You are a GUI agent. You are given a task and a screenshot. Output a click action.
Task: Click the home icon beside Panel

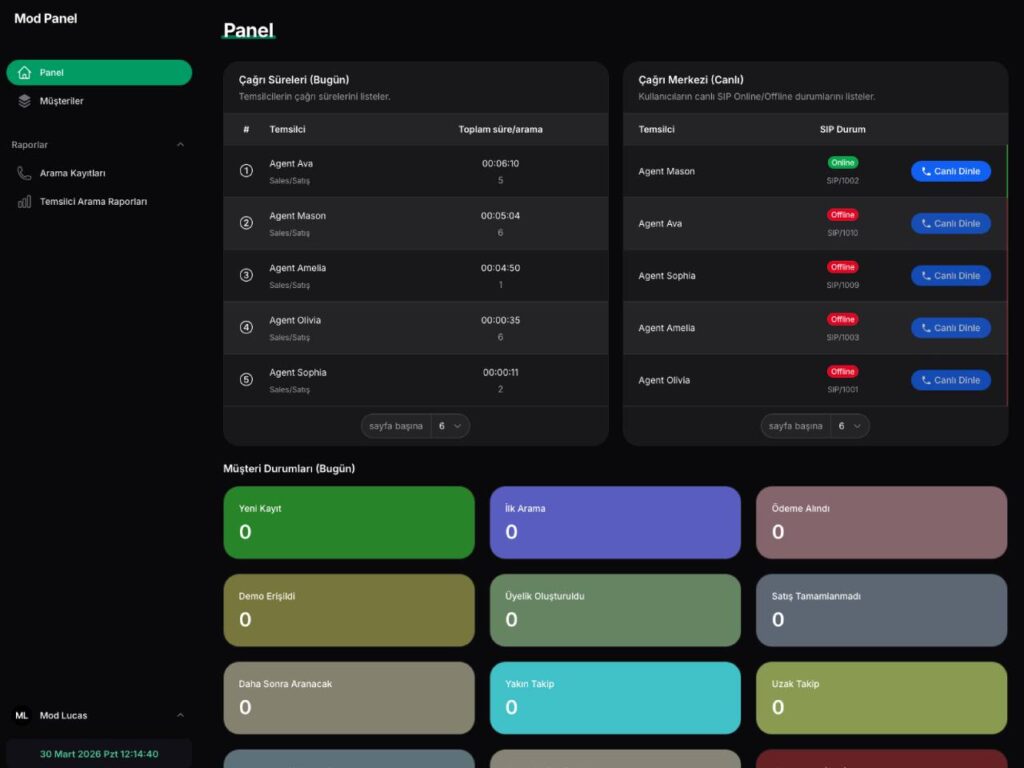(24, 72)
